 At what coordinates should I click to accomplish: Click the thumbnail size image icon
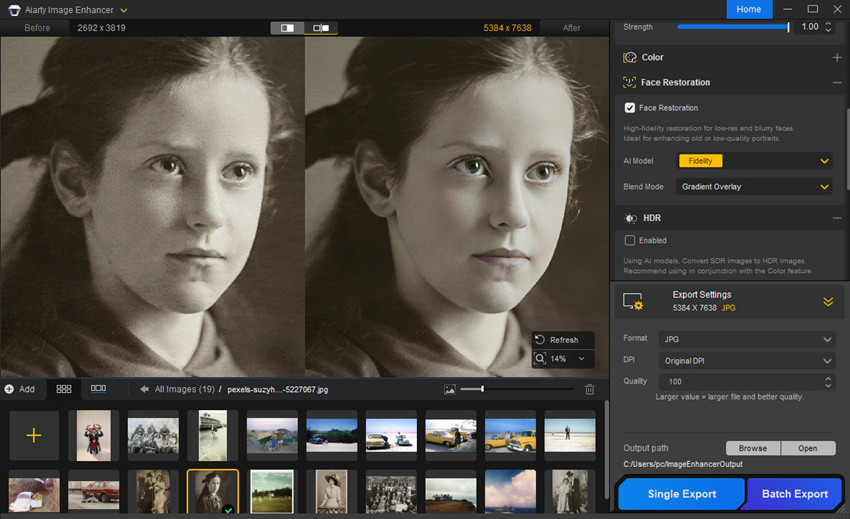(x=449, y=389)
